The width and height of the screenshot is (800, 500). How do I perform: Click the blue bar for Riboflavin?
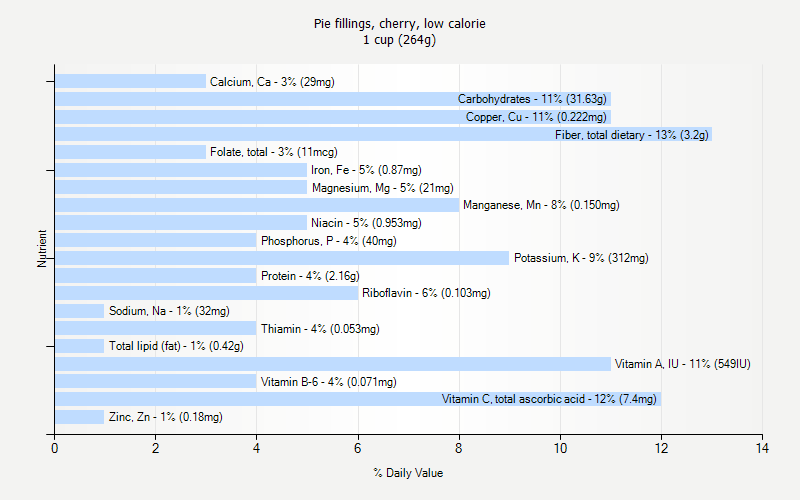(x=207, y=293)
